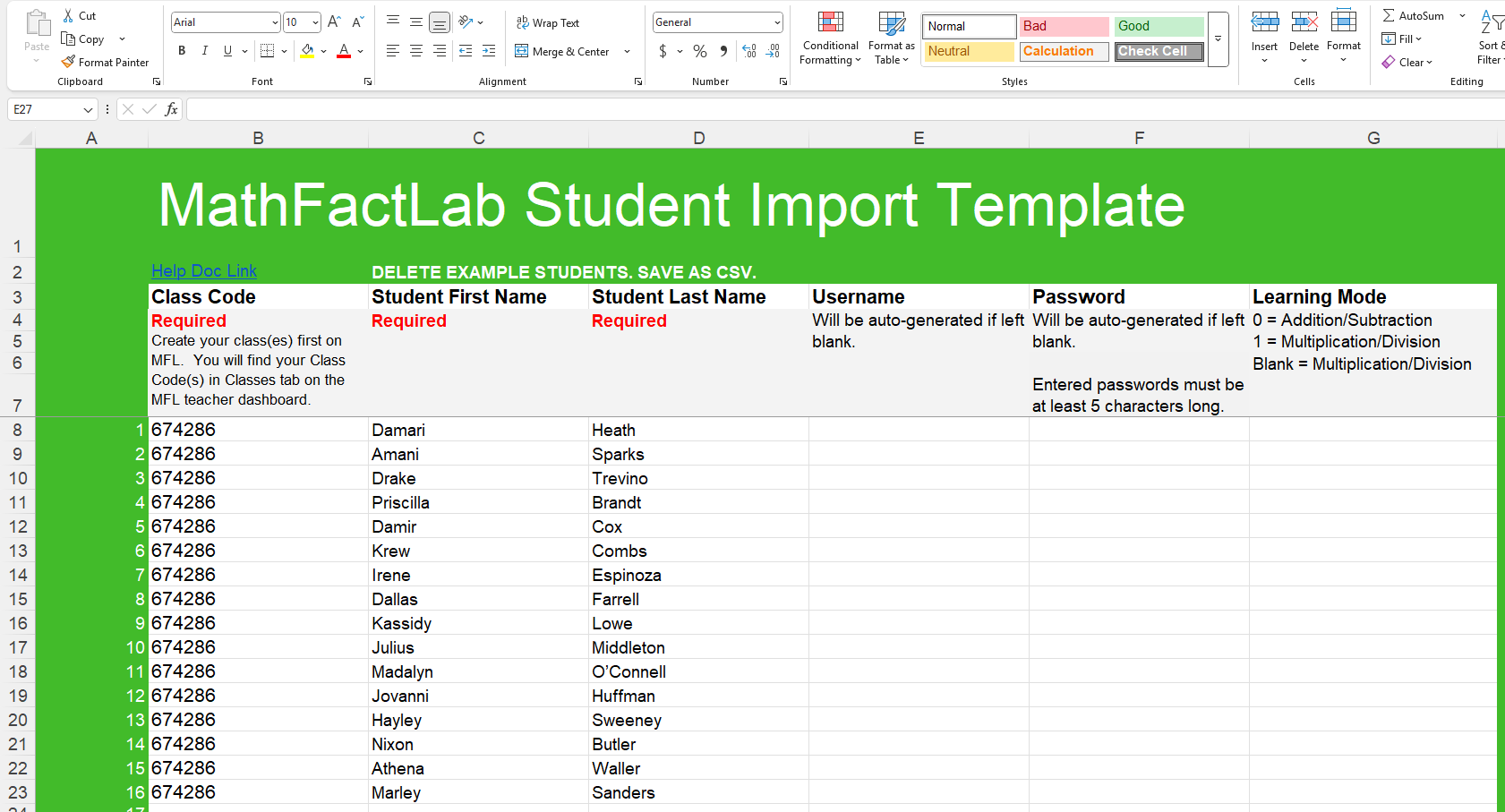Click the Insert cells icon
Viewport: 1505px width, 812px height.
click(1264, 22)
